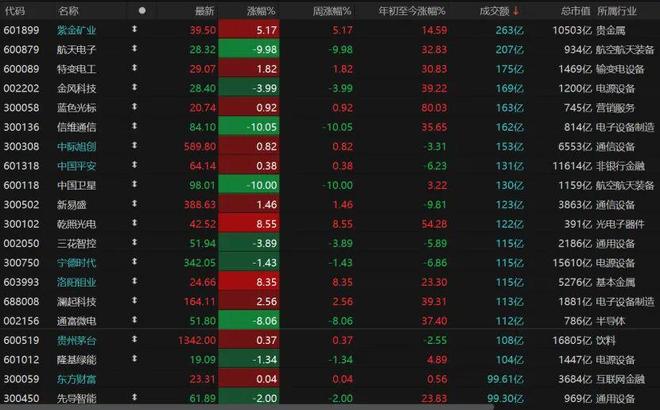Click the 贵金属 industry cell
Viewport: 660px width, 410px height.
coord(611,30)
